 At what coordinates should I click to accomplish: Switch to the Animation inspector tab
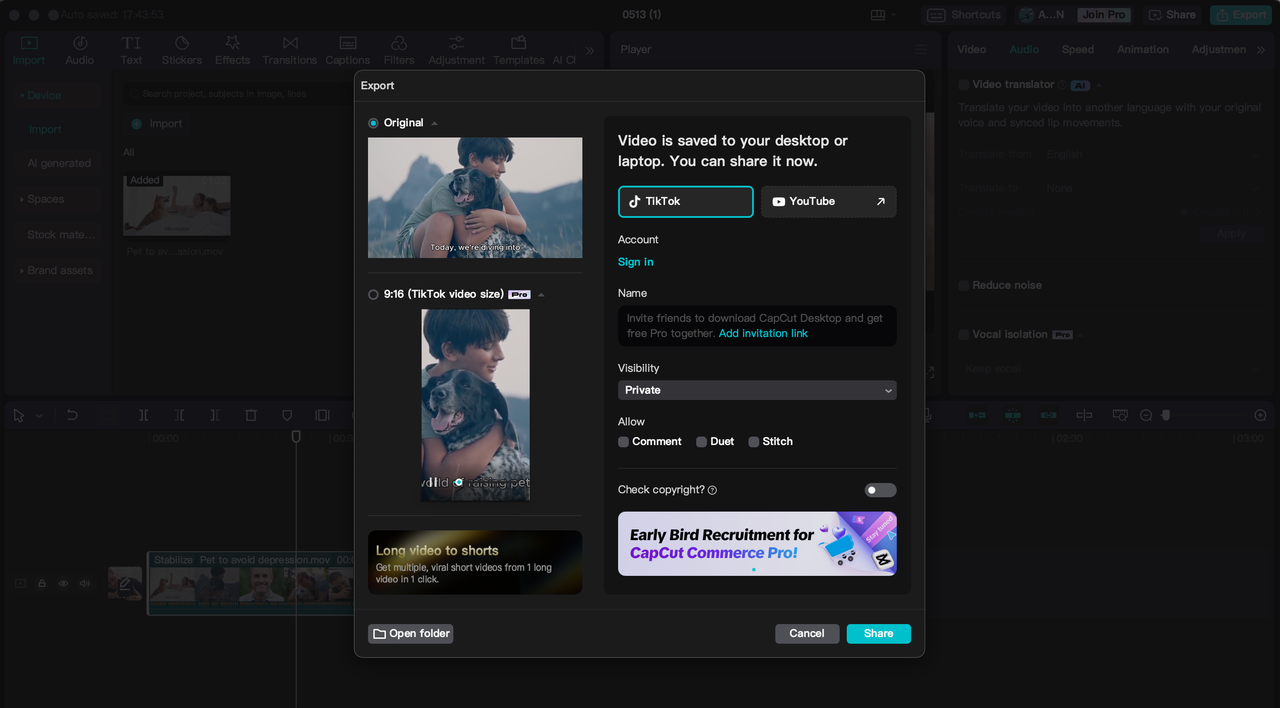click(1143, 50)
